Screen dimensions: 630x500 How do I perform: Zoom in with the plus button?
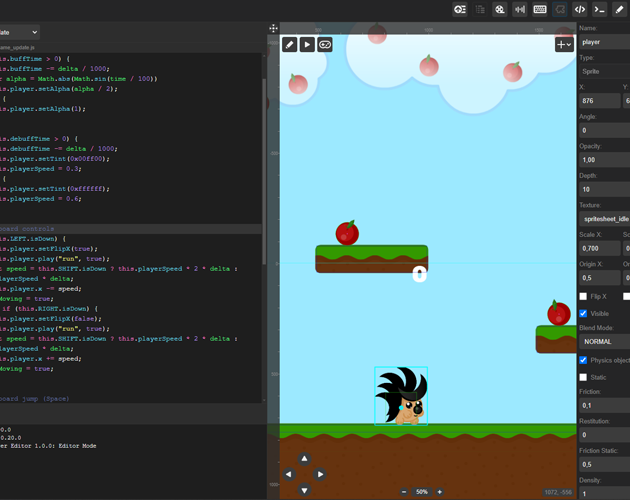(x=440, y=492)
